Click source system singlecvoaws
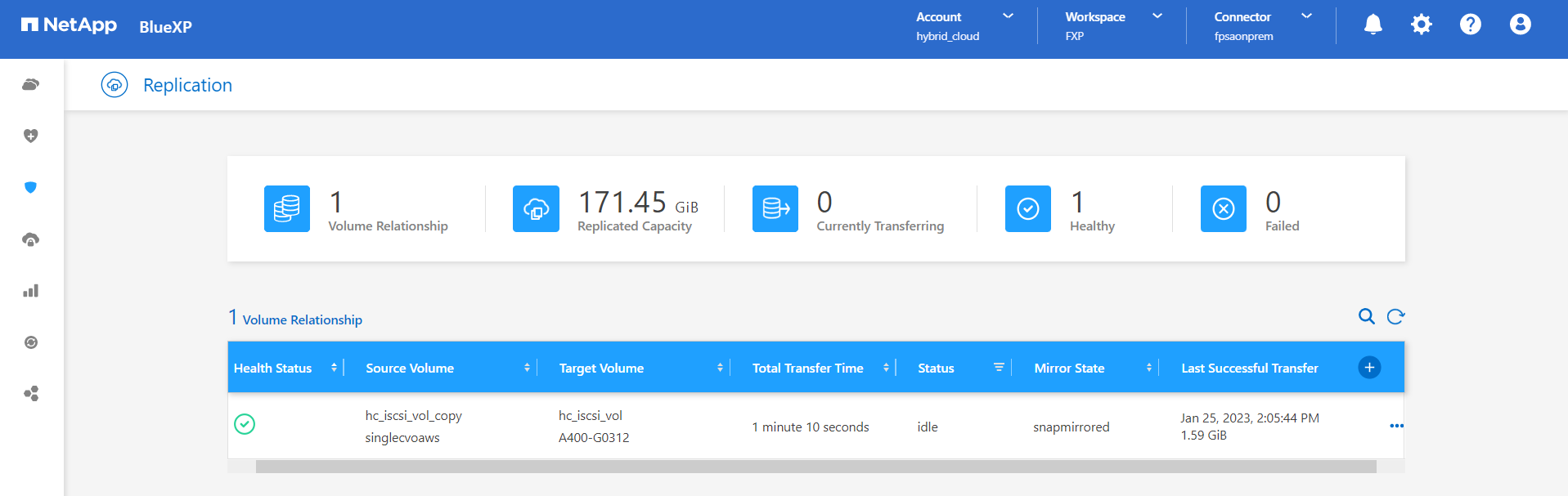The height and width of the screenshot is (496, 1568). (402, 438)
